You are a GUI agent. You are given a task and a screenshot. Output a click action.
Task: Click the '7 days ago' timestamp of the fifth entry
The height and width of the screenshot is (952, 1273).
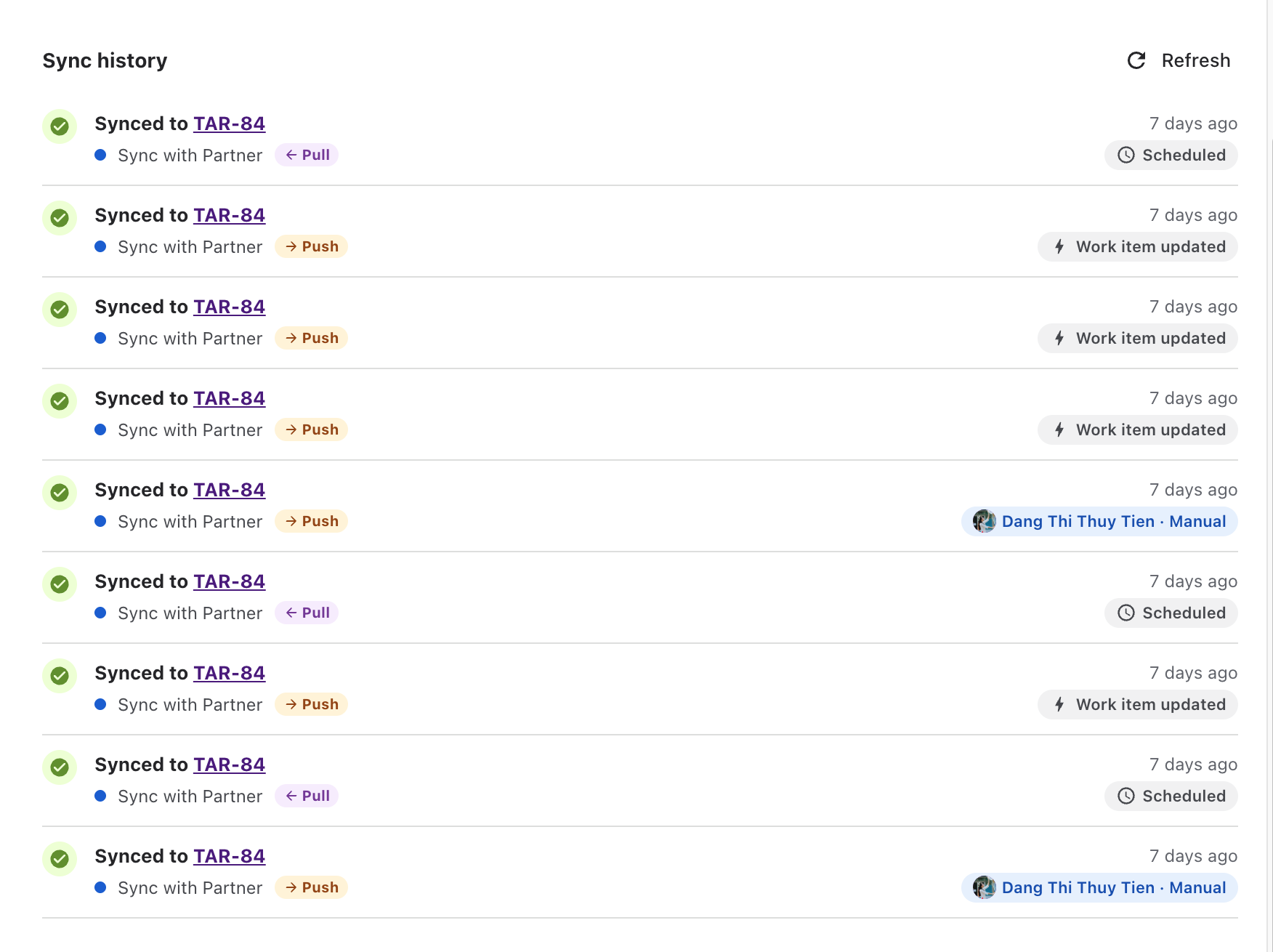pos(1193,490)
